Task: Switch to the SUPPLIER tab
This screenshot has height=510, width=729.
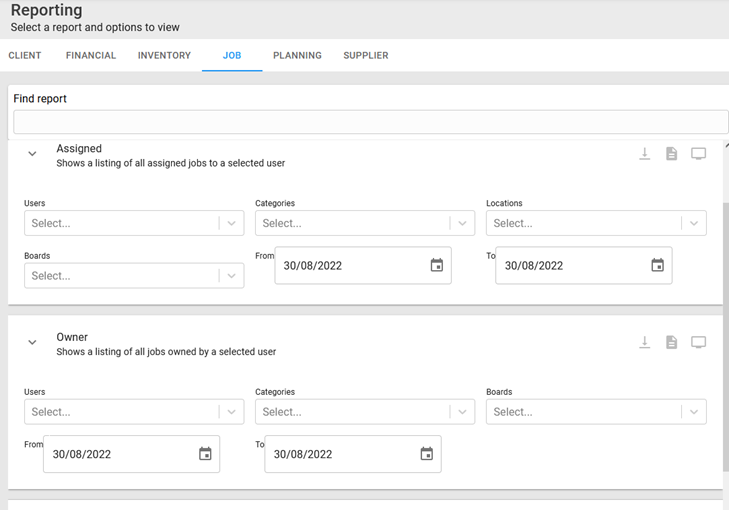Action: pos(366,55)
